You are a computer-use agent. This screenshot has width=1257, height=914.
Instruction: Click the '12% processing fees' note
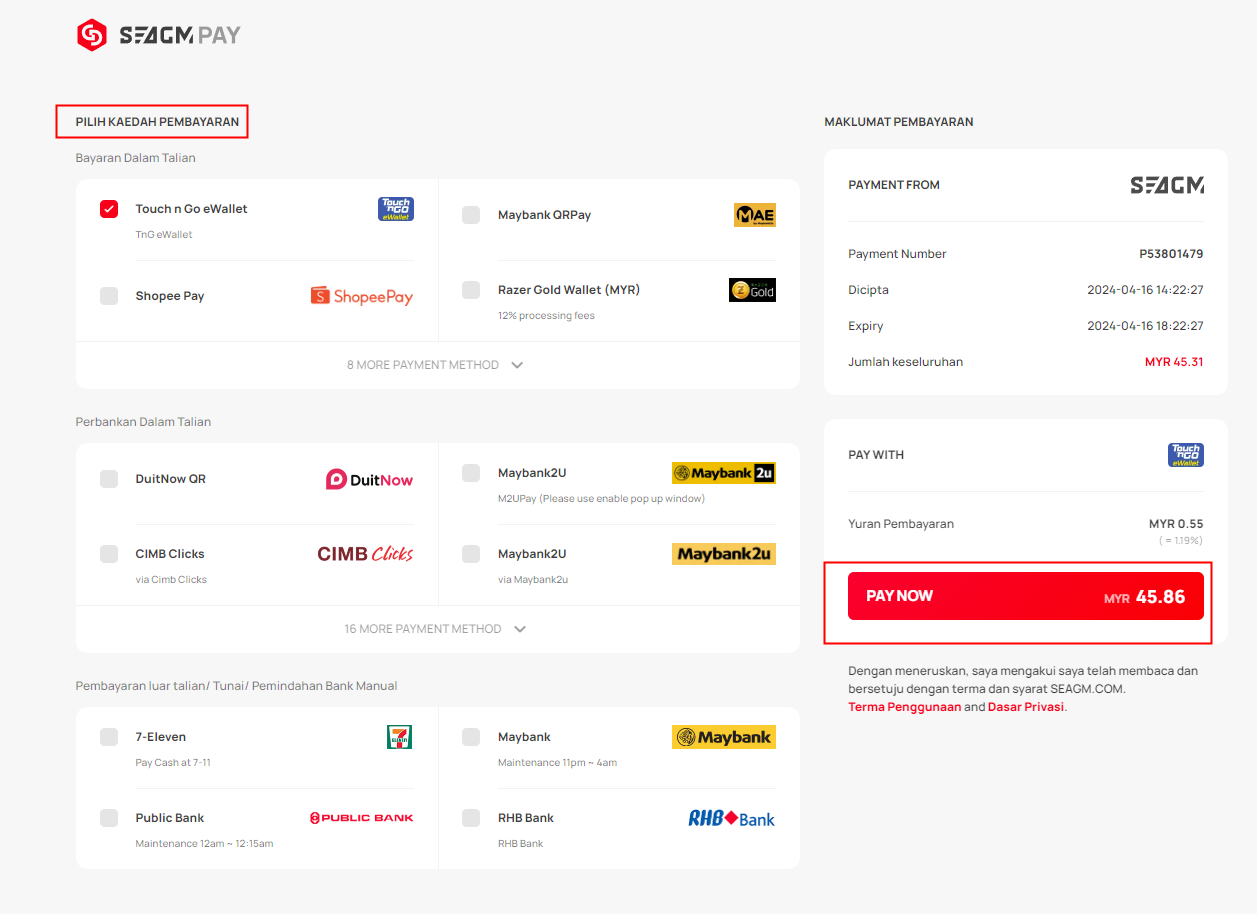pos(546,316)
